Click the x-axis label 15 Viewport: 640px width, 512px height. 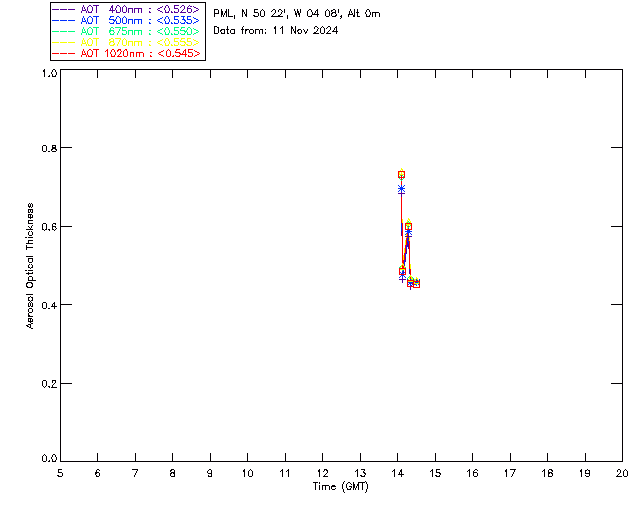click(435, 474)
